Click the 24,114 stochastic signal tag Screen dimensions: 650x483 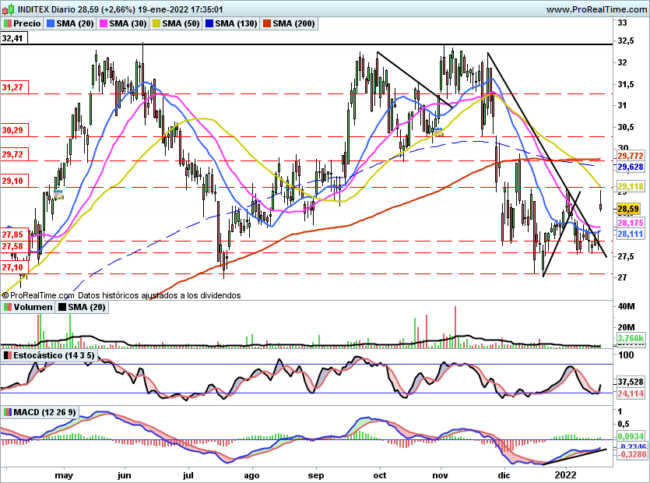pyautogui.click(x=630, y=393)
